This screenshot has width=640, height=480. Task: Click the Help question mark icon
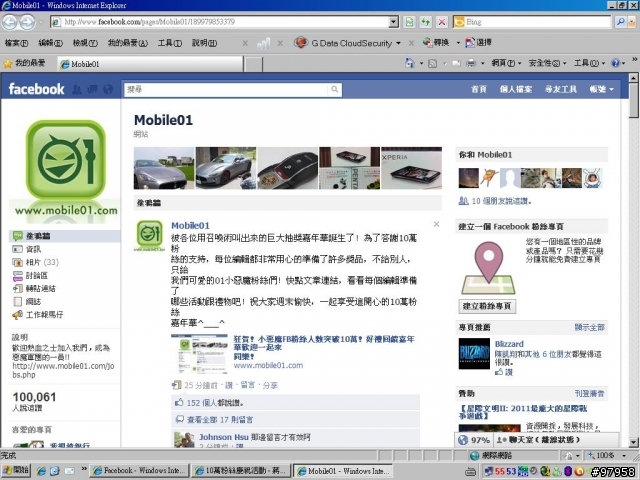pyautogui.click(x=615, y=63)
